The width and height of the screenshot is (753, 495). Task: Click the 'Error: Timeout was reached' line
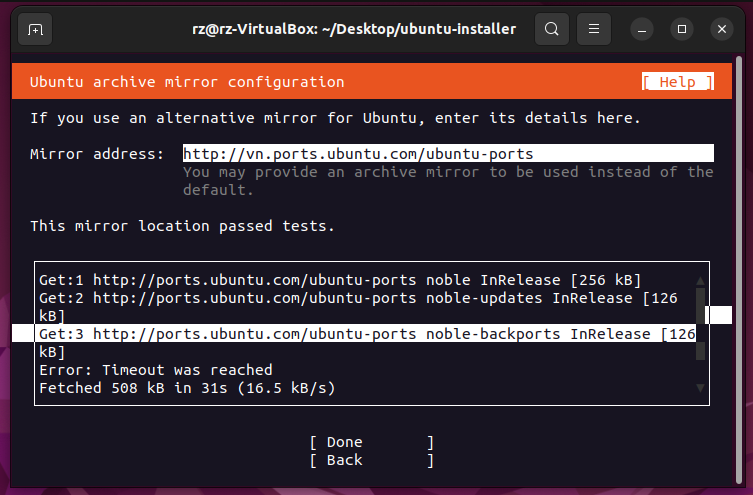[155, 370]
